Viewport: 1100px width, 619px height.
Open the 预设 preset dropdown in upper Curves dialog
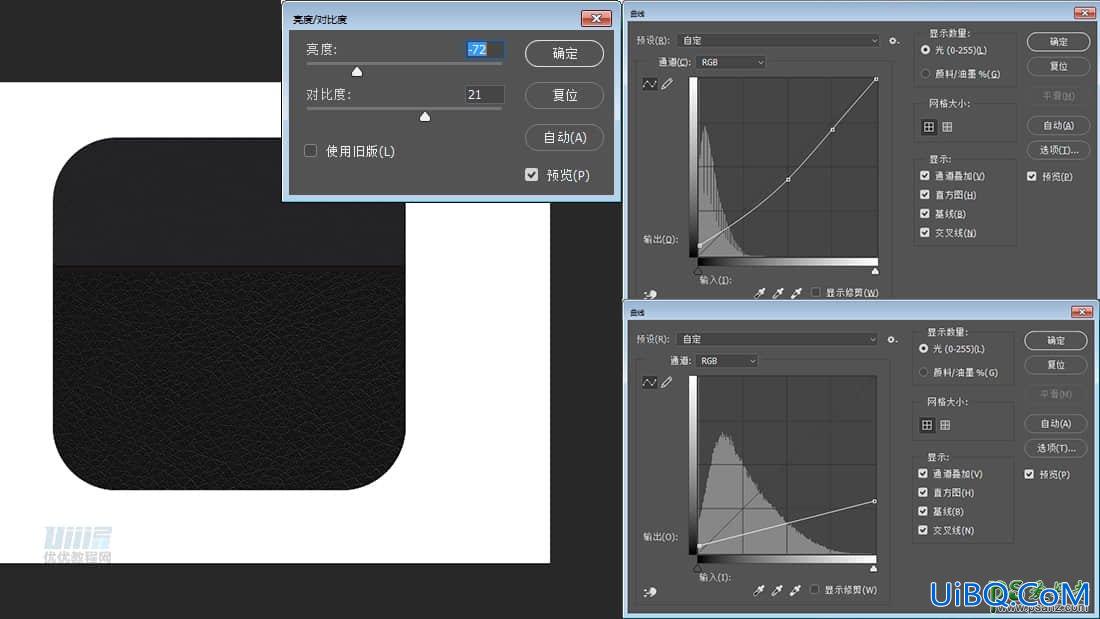tap(779, 41)
